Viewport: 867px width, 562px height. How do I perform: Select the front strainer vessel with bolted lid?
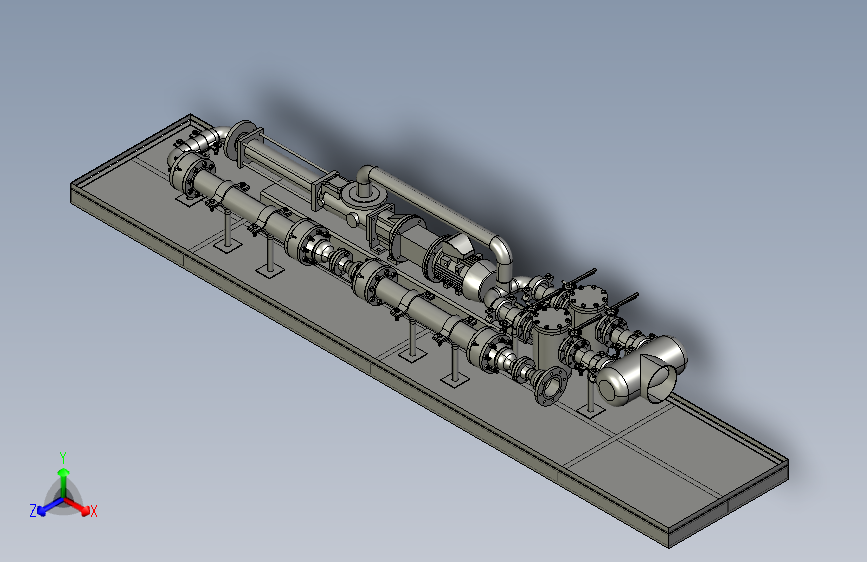[x=550, y=342]
